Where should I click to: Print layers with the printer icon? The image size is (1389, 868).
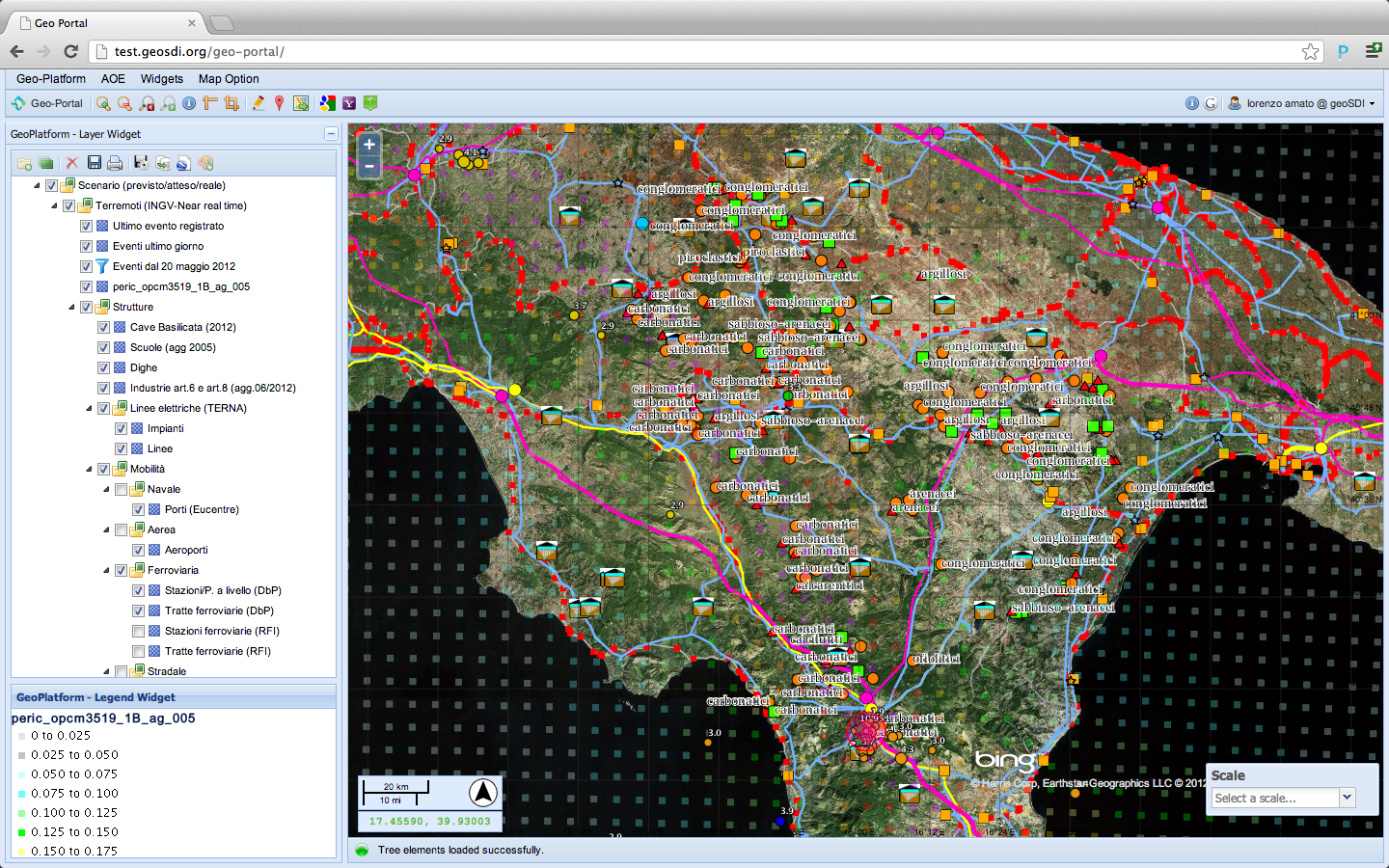[115, 163]
